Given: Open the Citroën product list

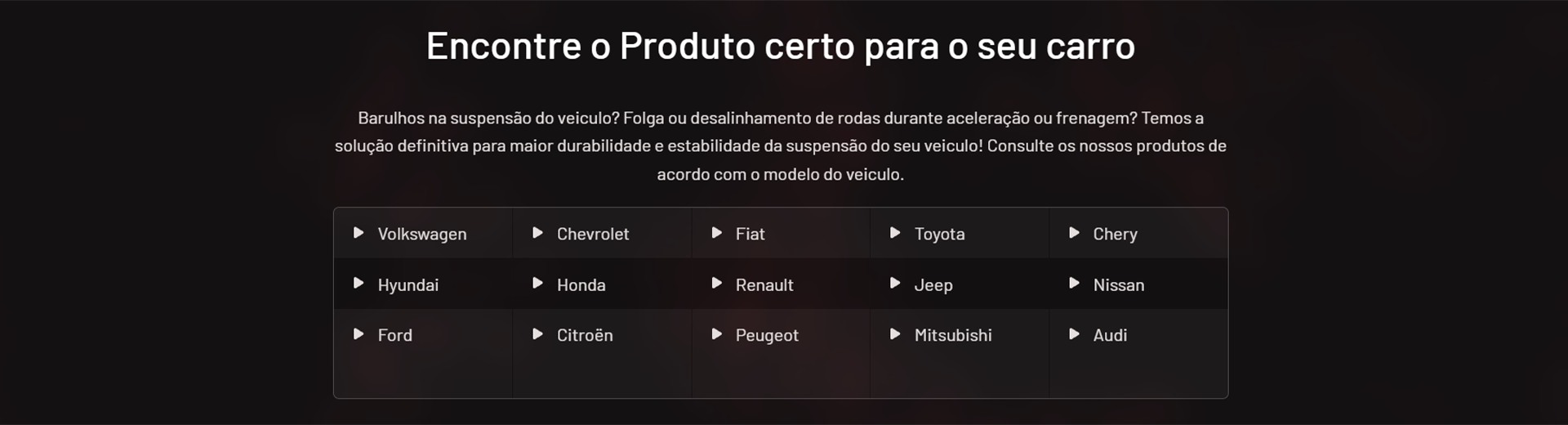Looking at the screenshot, I should pos(584,335).
